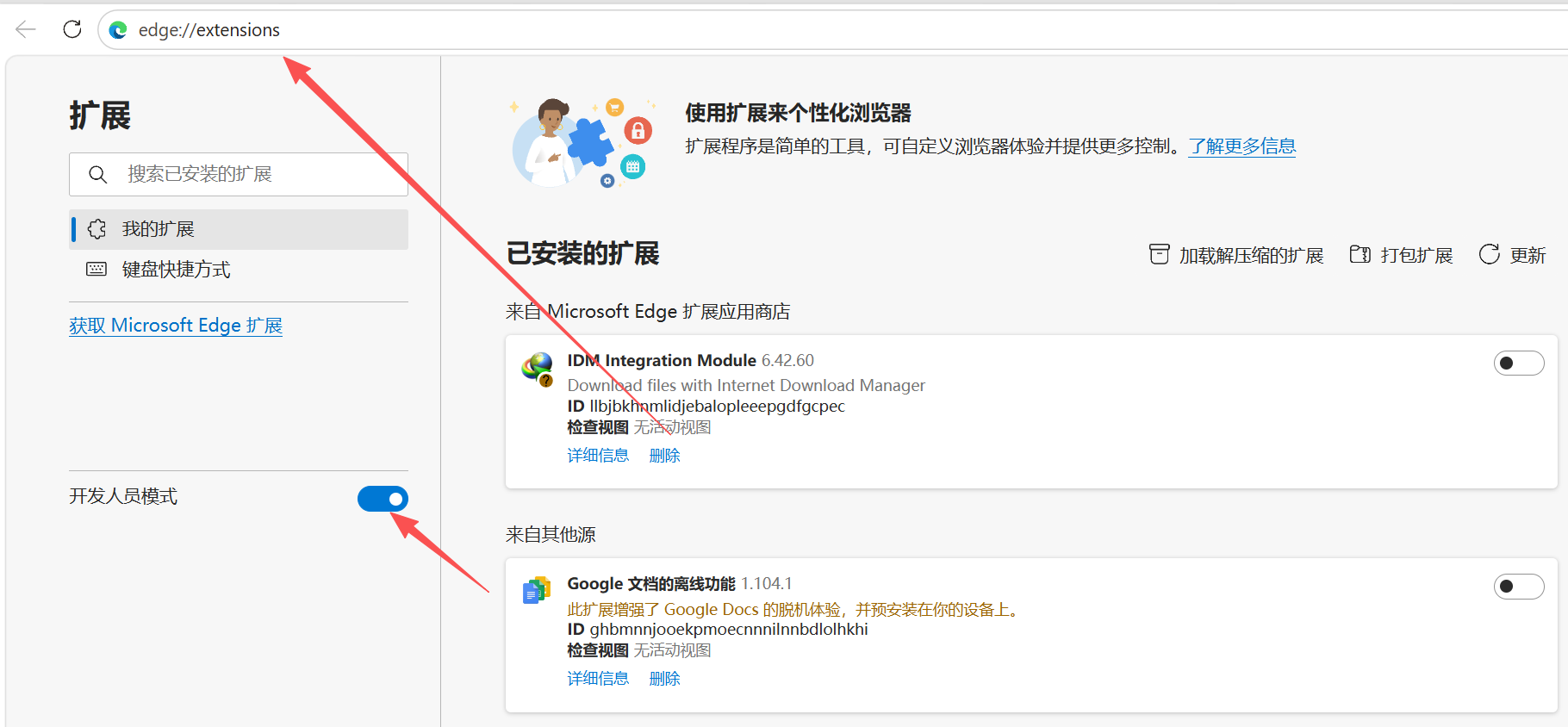Open the 获取 Microsoft Edge 扩展 link
Image resolution: width=1568 pixels, height=727 pixels.
(176, 326)
